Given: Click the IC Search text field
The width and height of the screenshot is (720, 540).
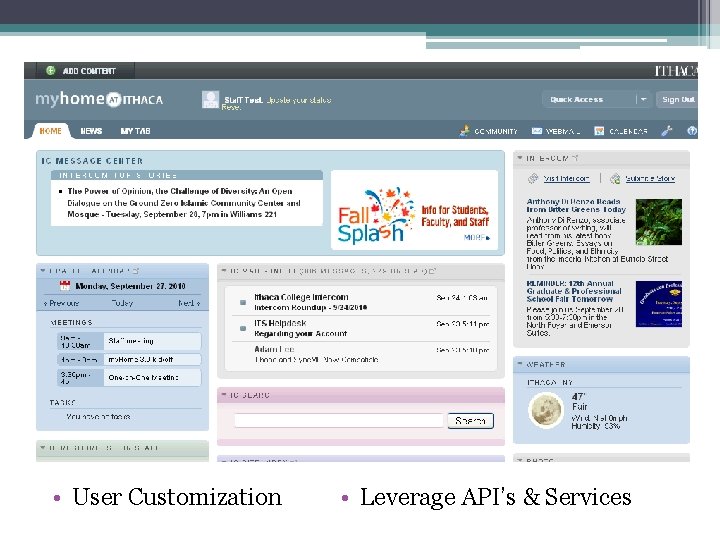Looking at the screenshot, I should click(339, 421).
